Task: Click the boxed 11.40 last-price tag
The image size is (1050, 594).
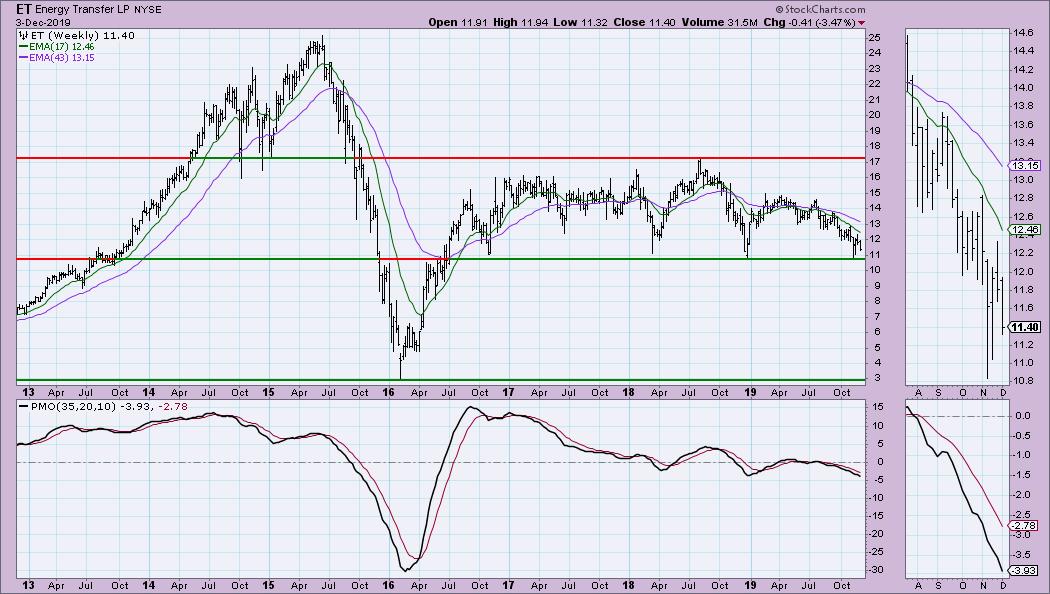Action: pos(1025,327)
